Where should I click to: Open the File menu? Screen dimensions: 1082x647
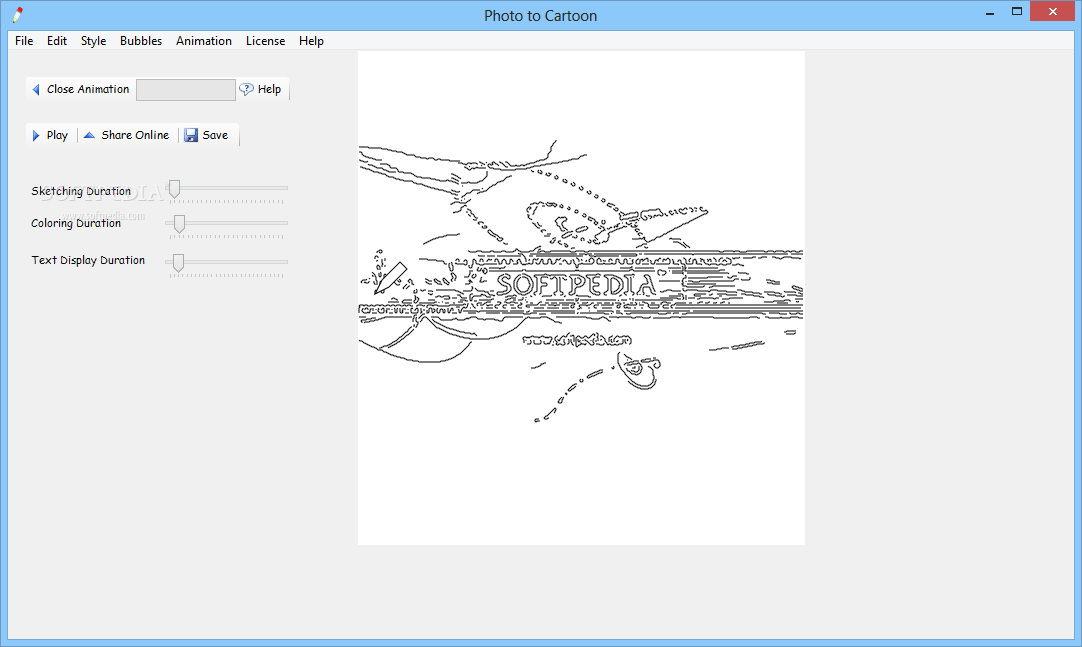click(x=24, y=41)
